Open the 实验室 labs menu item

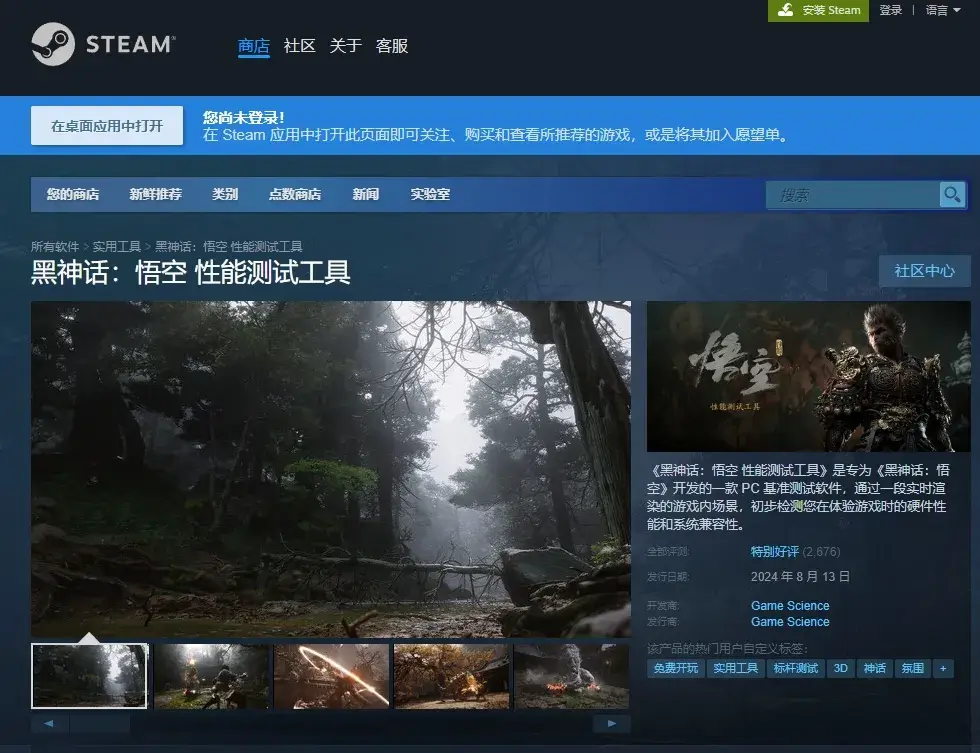[x=430, y=194]
